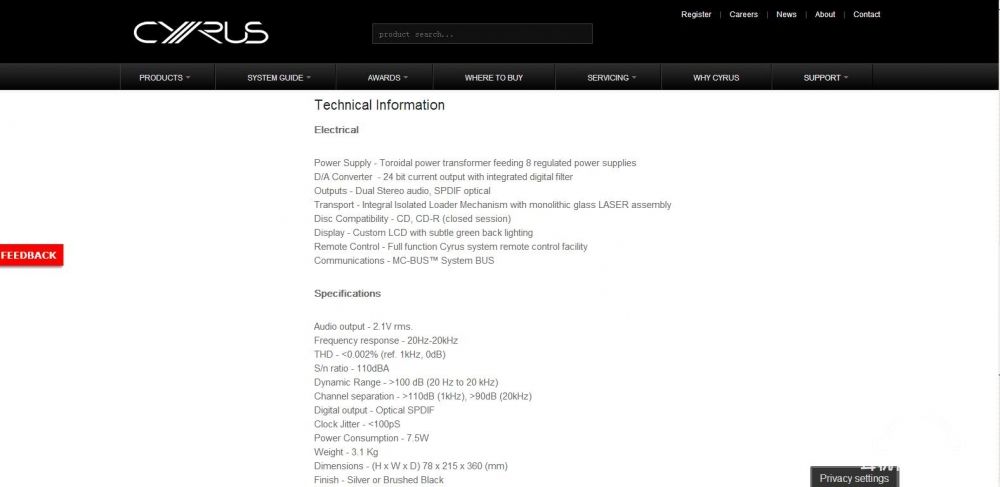Select the Power Supply toroidal transformer line
The image size is (1000, 487).
[475, 163]
